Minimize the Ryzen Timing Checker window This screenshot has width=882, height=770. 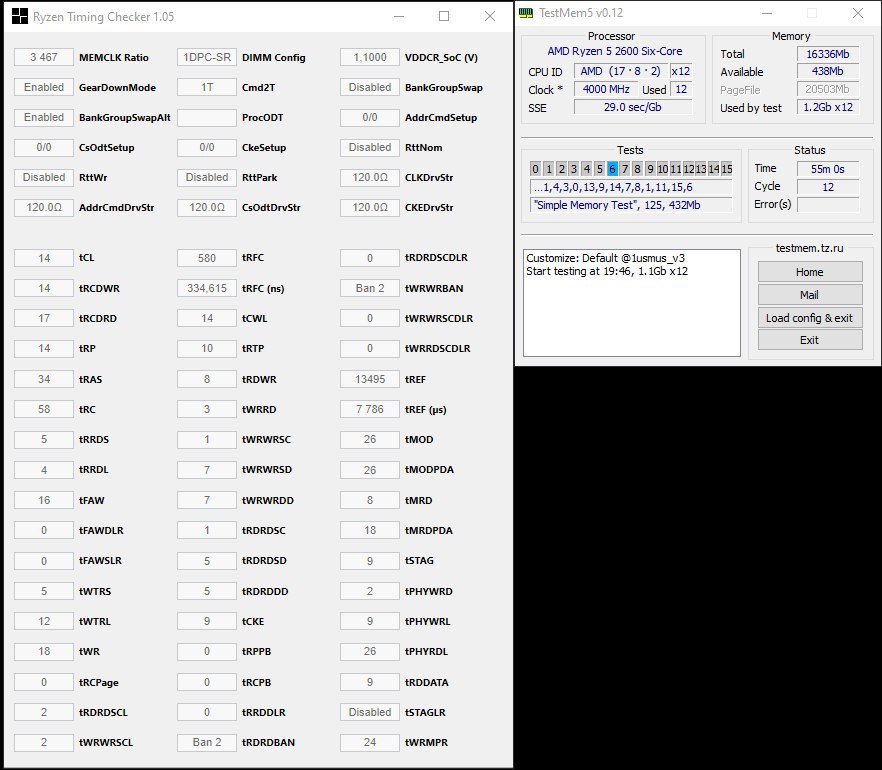tap(399, 16)
